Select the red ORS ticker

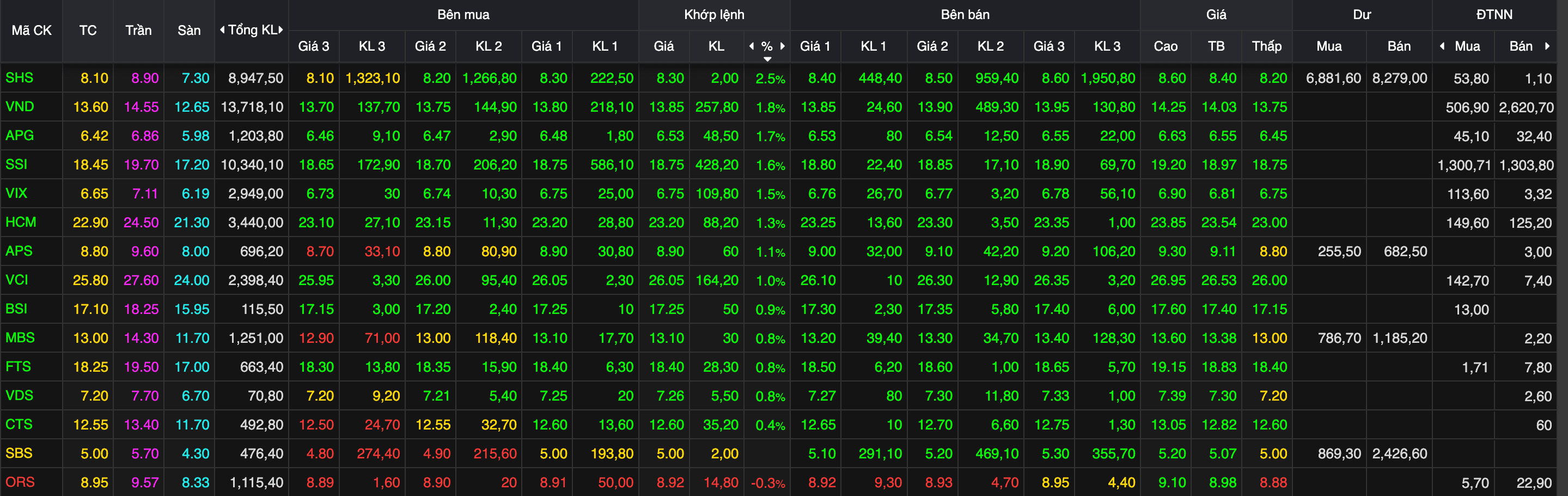(x=20, y=482)
